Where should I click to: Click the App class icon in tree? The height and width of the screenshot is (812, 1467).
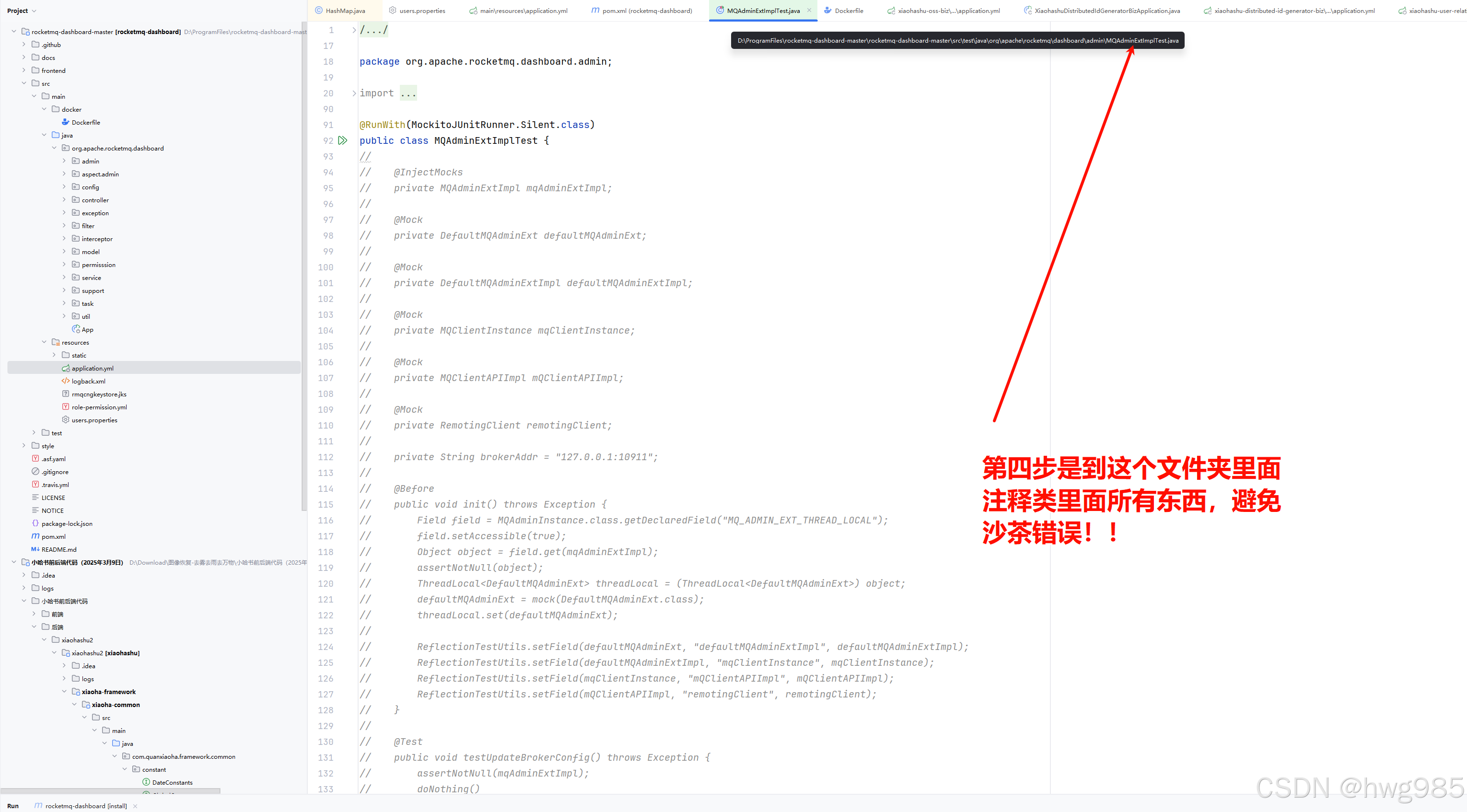[x=76, y=329]
